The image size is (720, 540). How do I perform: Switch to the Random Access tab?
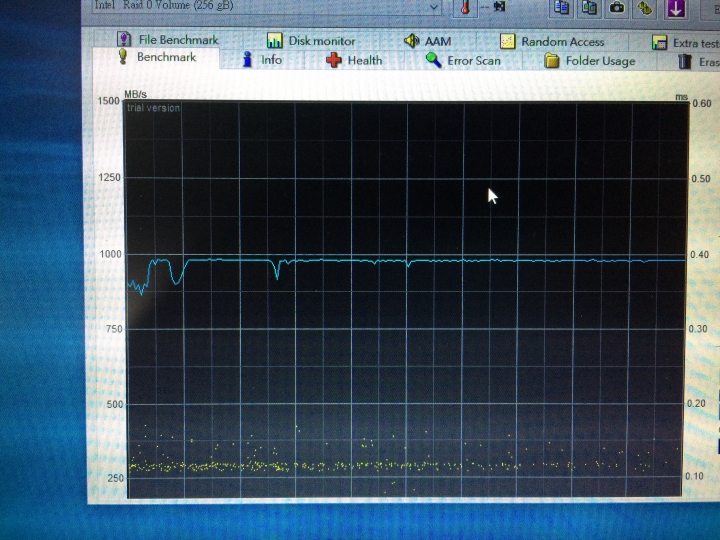point(552,42)
